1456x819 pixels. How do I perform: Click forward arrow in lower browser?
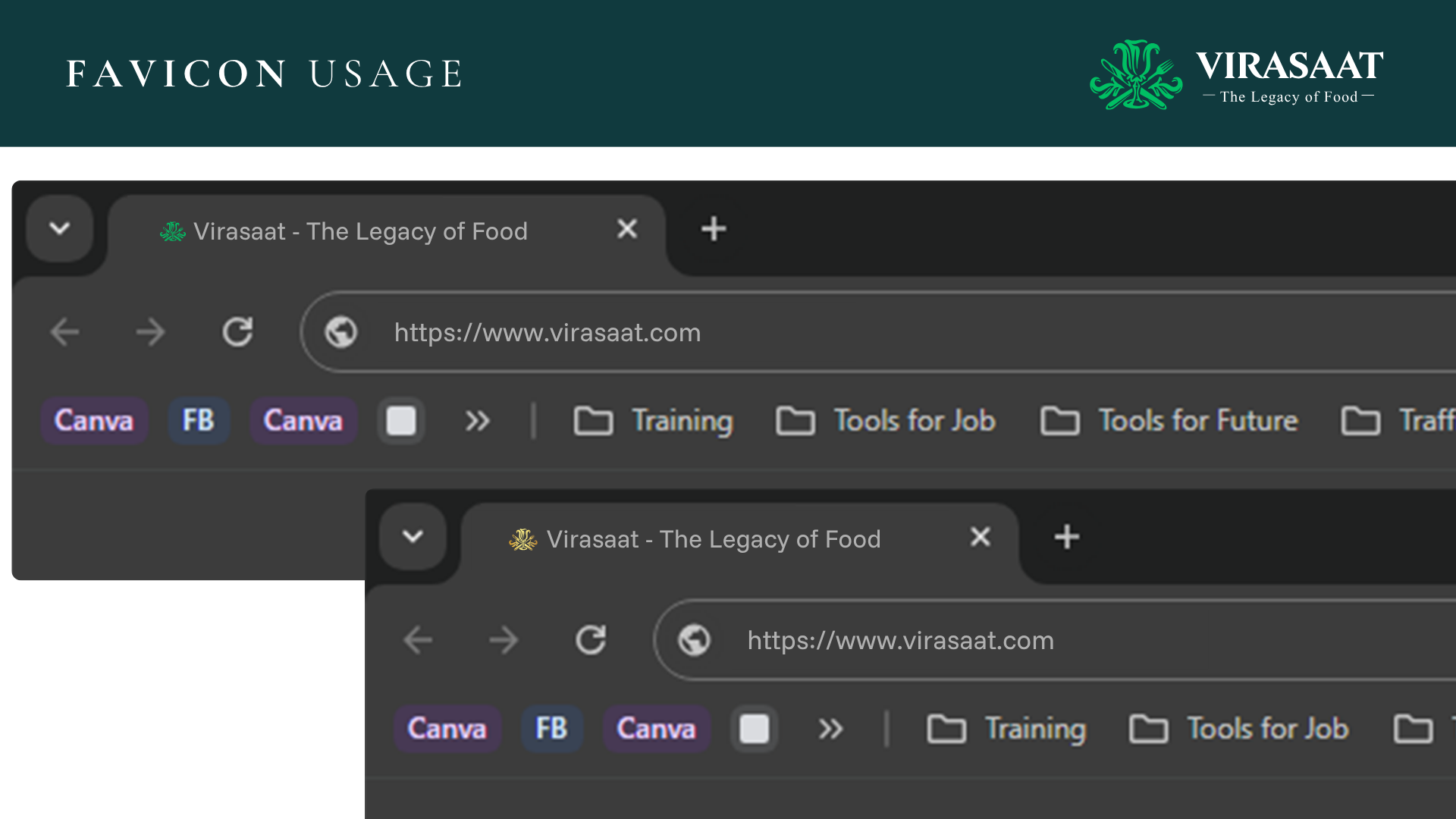click(x=504, y=640)
